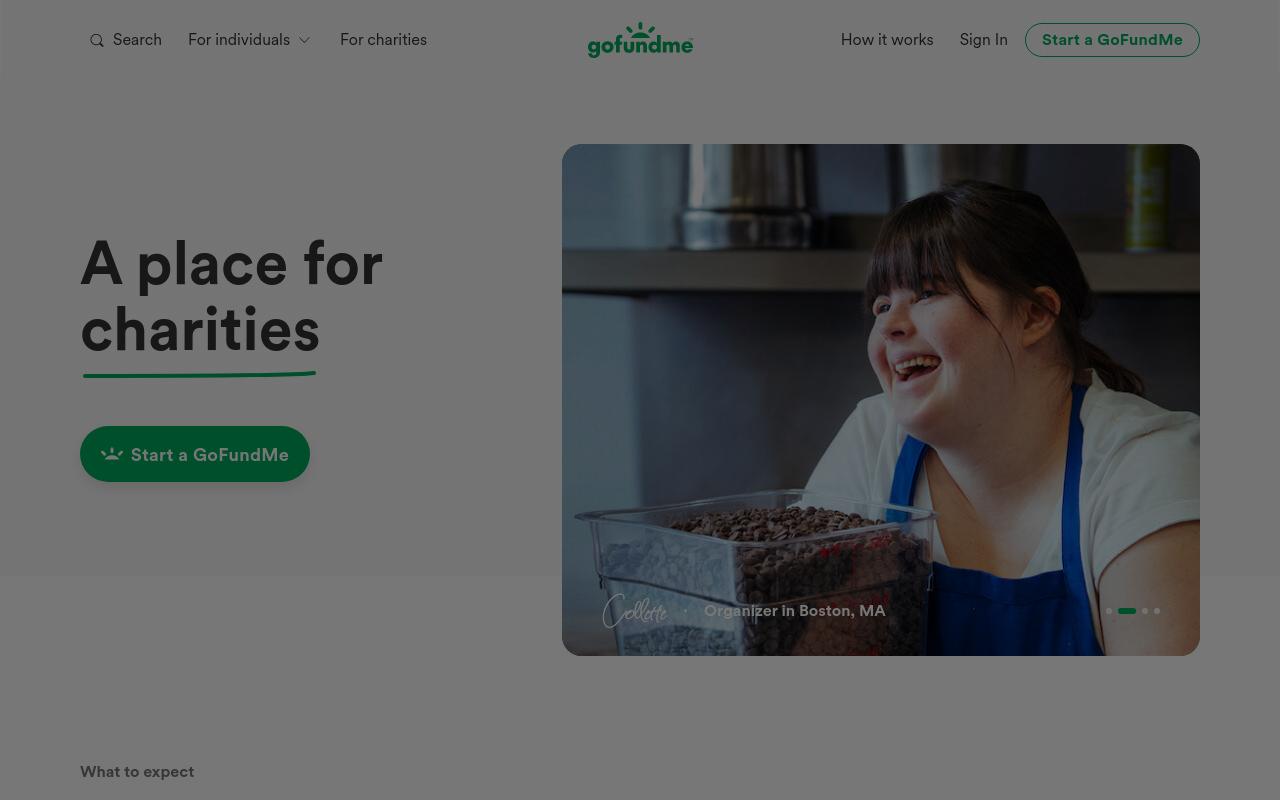Click the Sign In link
Image resolution: width=1280 pixels, height=800 pixels.
983,40
